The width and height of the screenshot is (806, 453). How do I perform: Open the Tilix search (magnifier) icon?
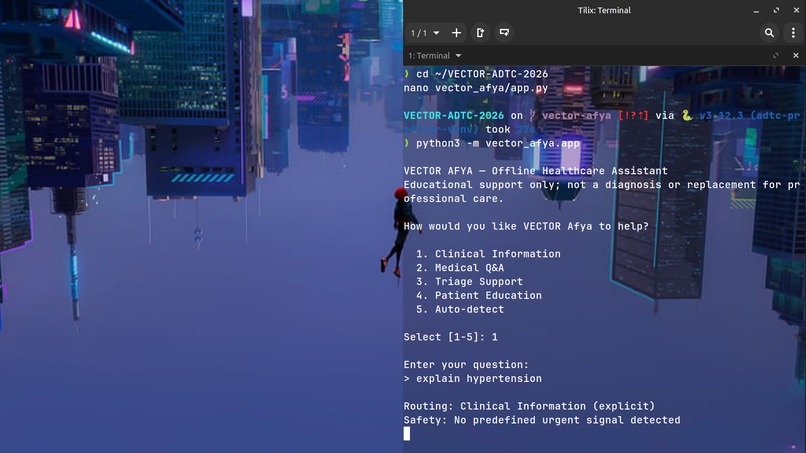(x=769, y=33)
